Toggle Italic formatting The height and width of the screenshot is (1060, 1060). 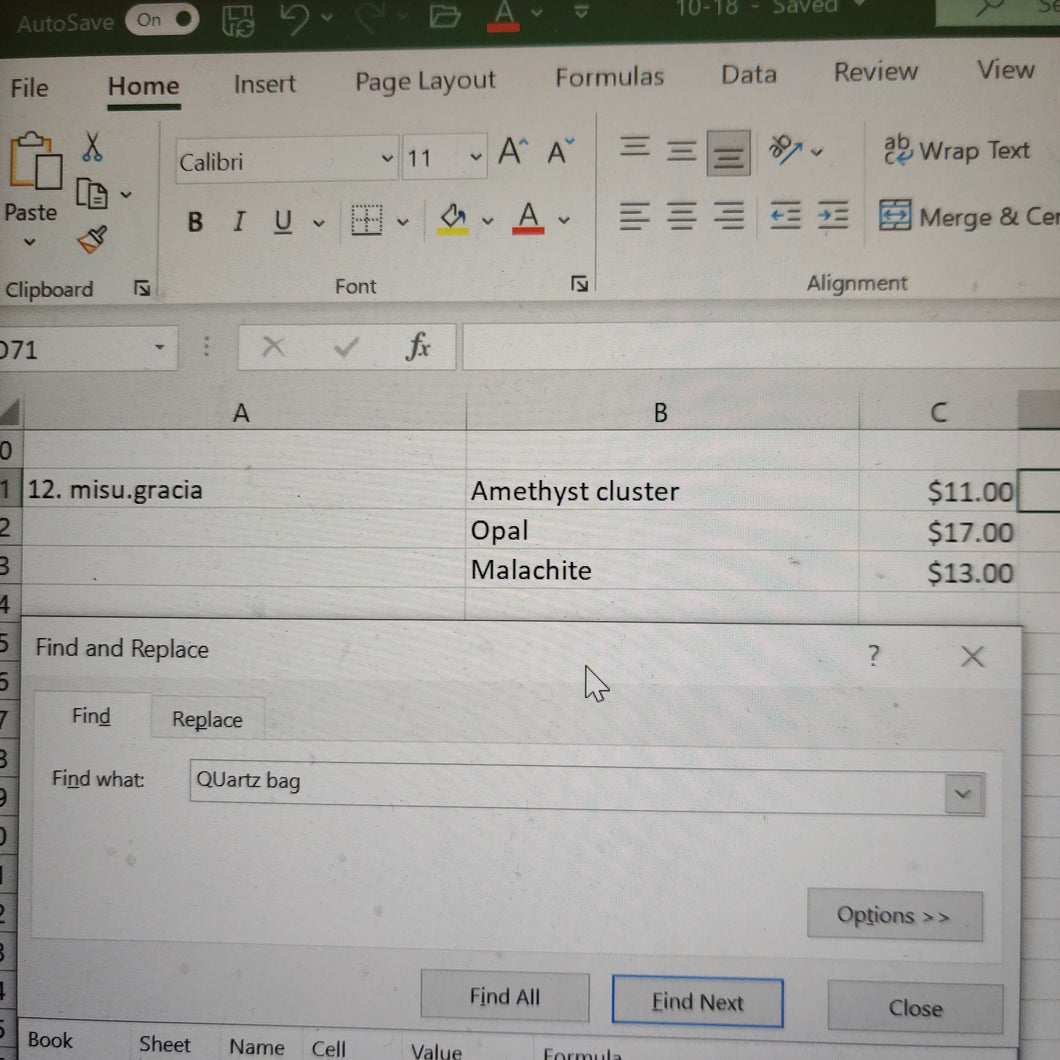239,221
